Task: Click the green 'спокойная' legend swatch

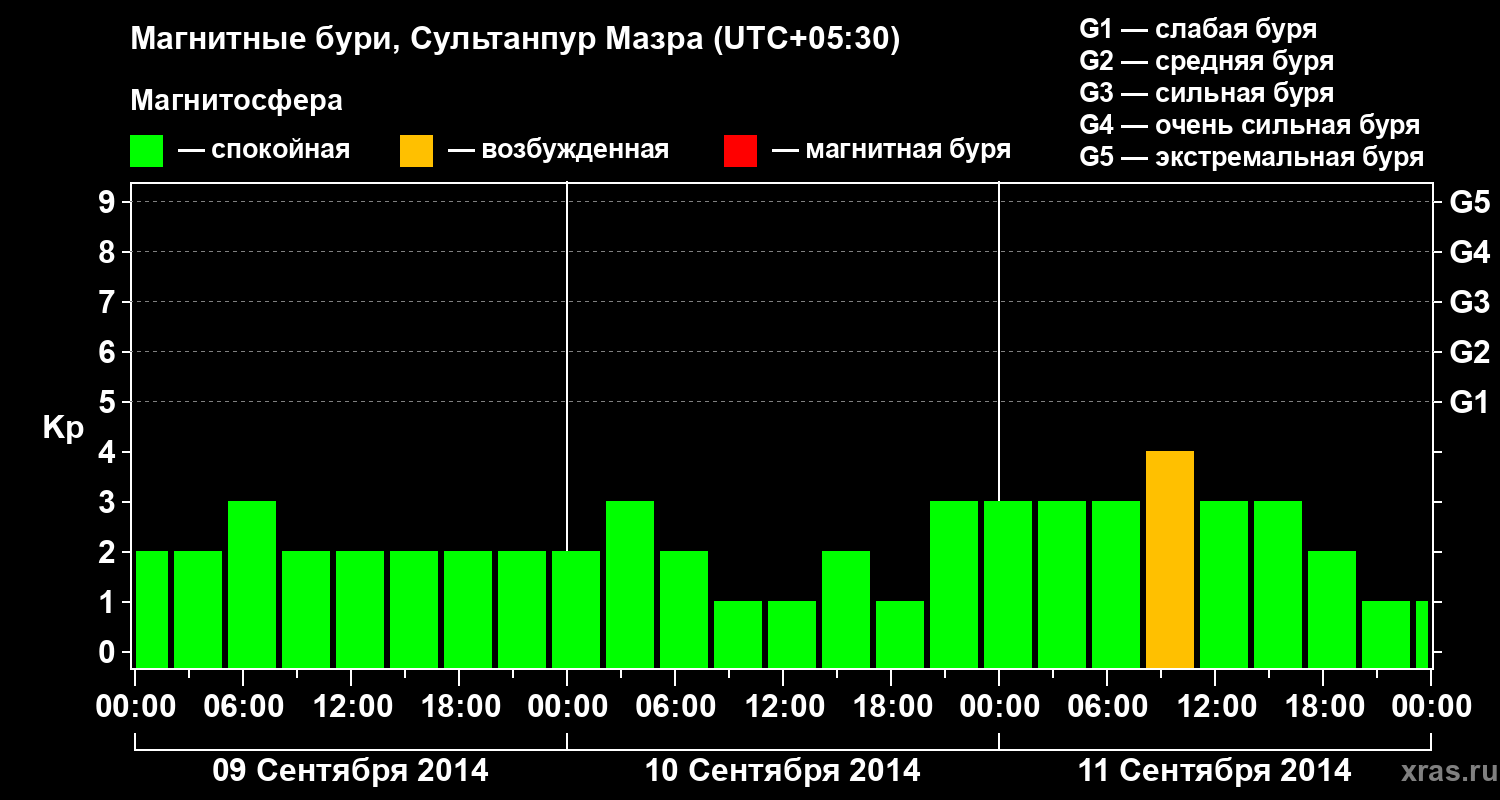Action: (x=147, y=151)
